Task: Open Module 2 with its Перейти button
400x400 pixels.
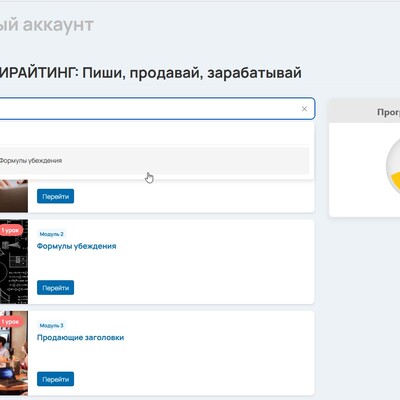Action: (55, 288)
